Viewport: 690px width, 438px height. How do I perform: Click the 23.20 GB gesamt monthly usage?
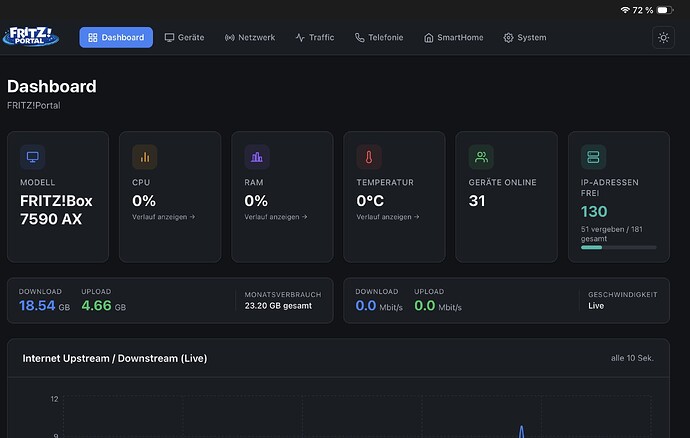coord(278,305)
